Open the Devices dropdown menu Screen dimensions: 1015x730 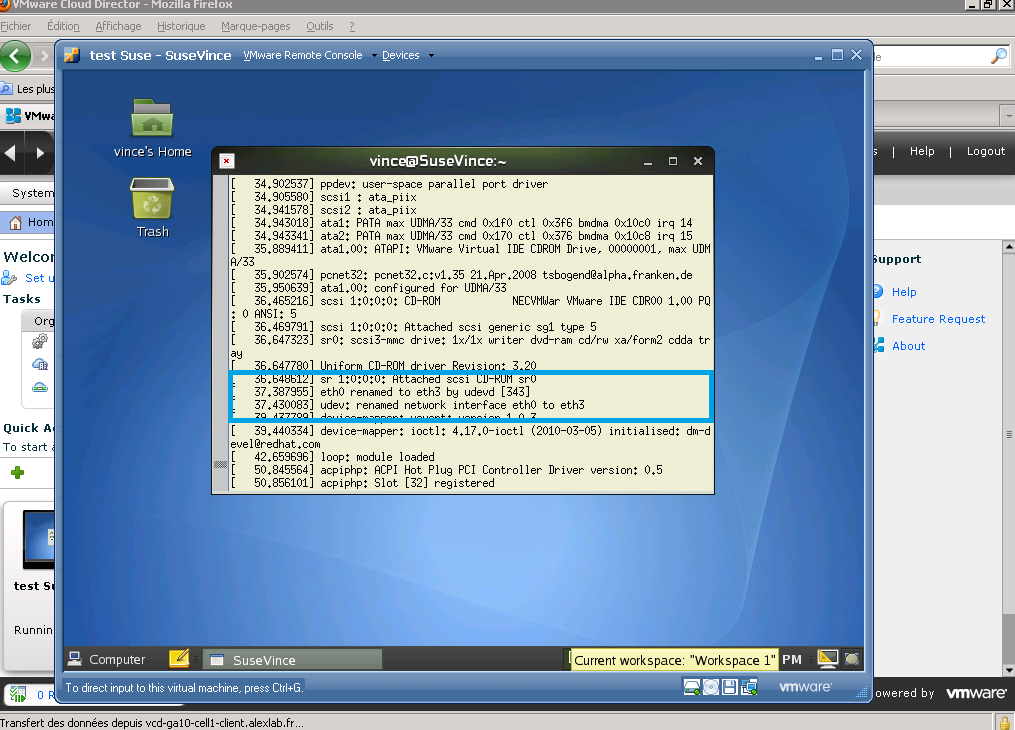pos(407,56)
